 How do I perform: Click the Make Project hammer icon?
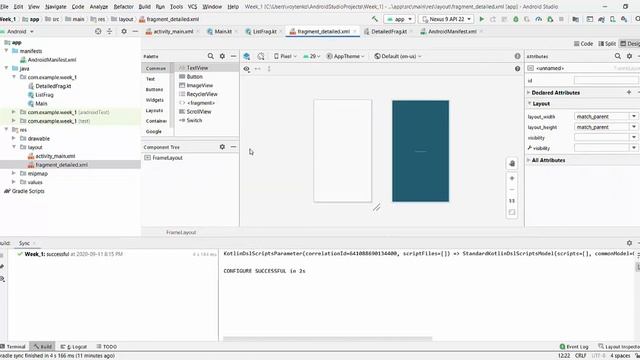point(375,19)
